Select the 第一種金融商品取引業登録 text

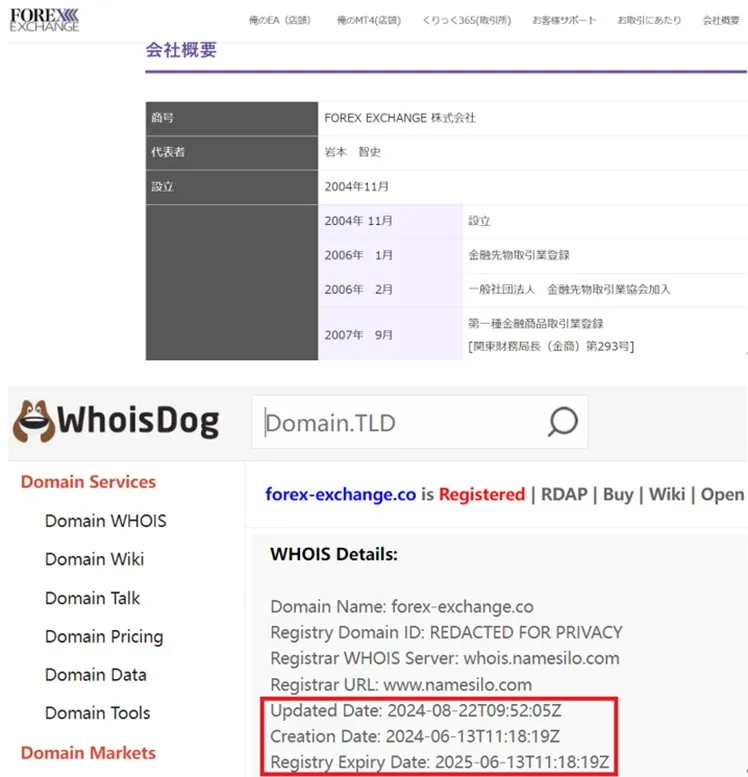click(536, 324)
